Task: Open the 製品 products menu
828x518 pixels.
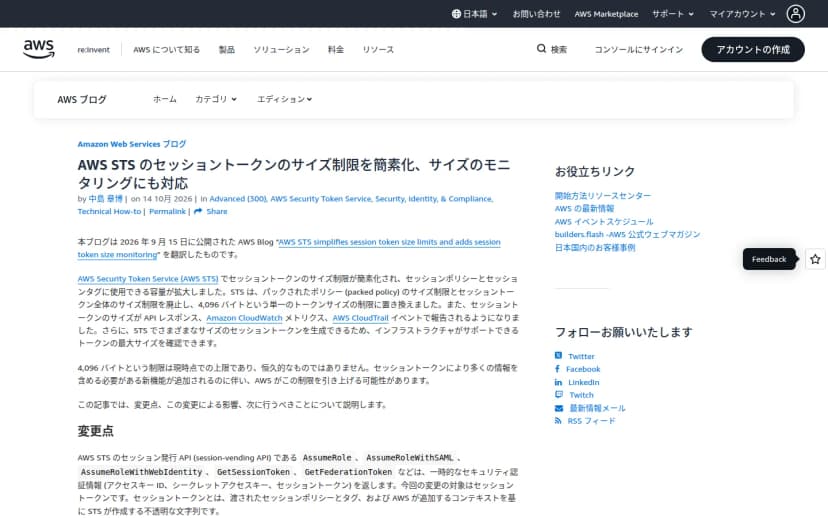Action: [227, 50]
